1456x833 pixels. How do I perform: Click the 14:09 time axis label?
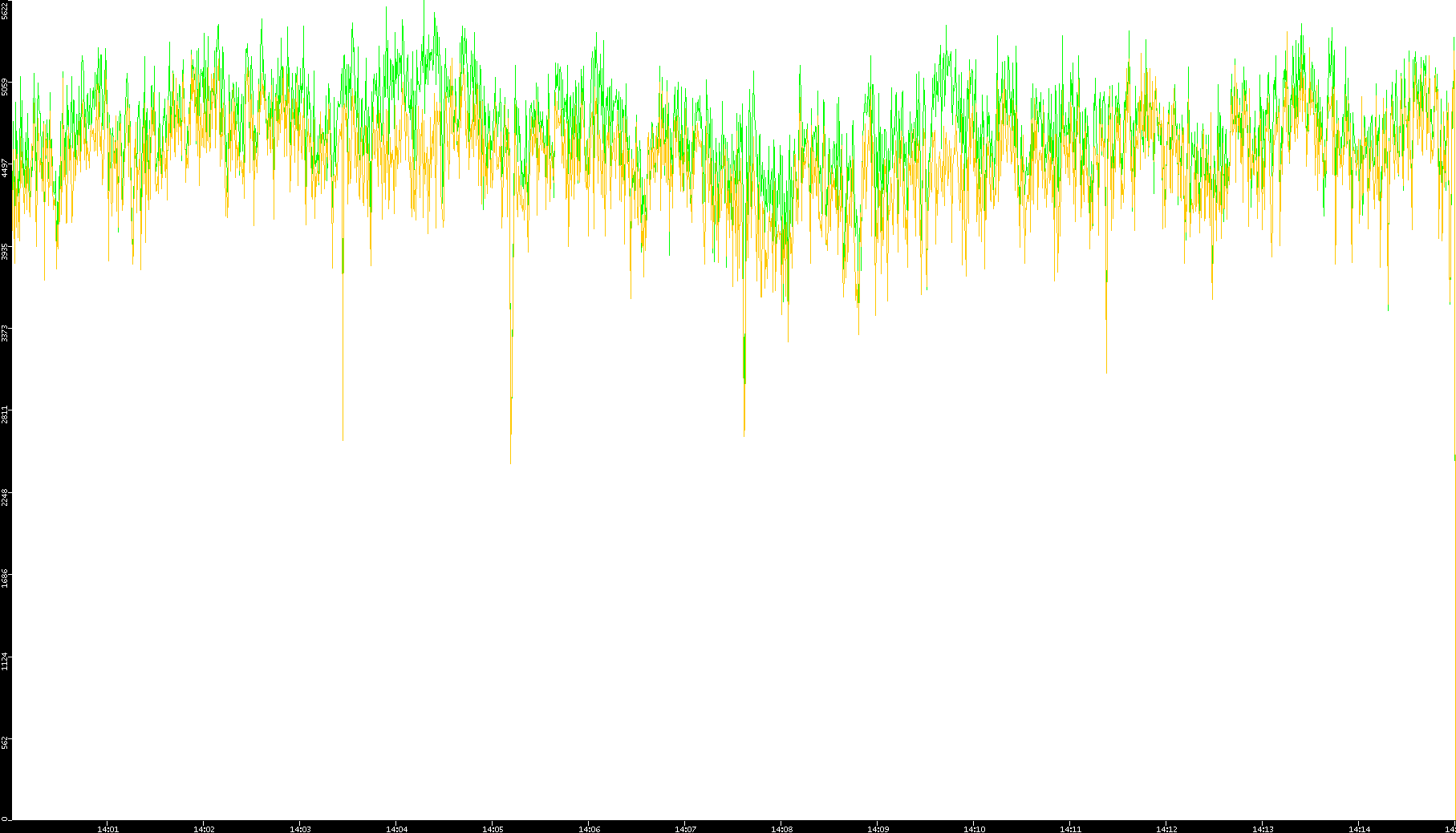[878, 829]
